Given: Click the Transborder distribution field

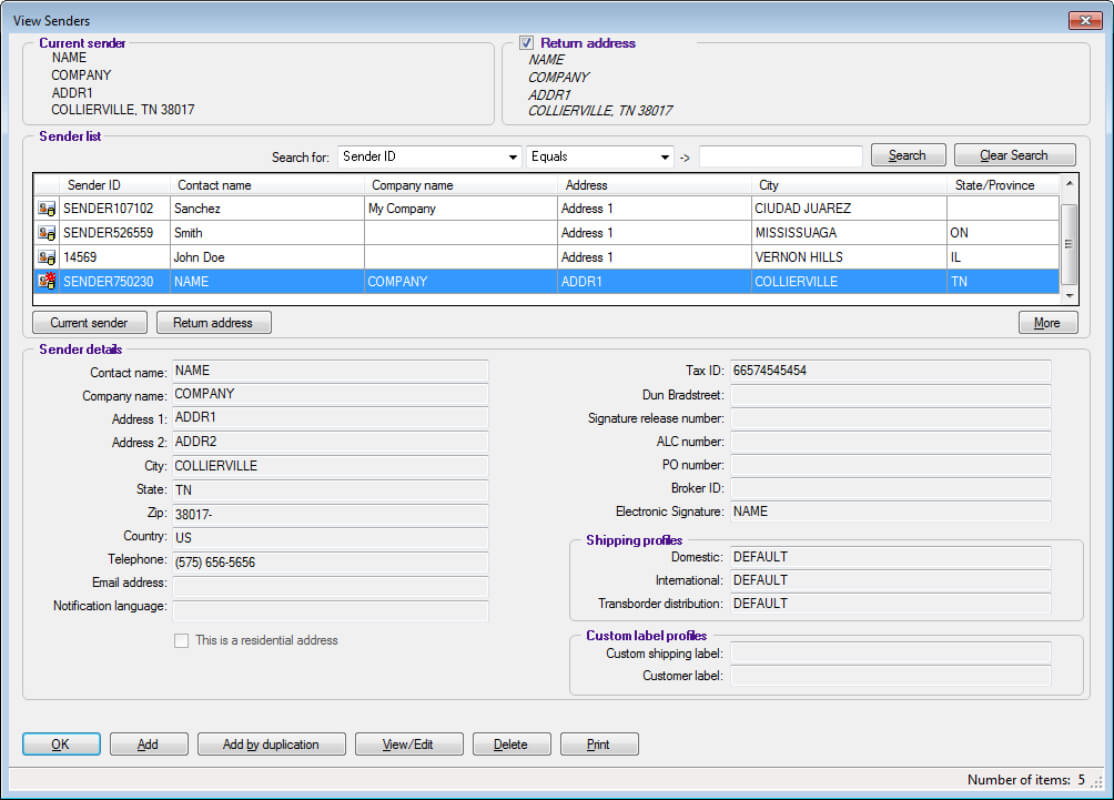Looking at the screenshot, I should point(890,603).
